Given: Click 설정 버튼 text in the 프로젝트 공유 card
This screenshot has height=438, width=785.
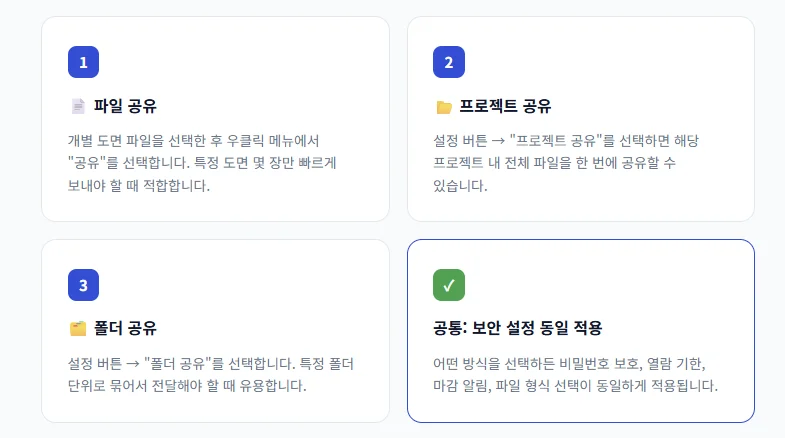Looking at the screenshot, I should pos(459,140).
